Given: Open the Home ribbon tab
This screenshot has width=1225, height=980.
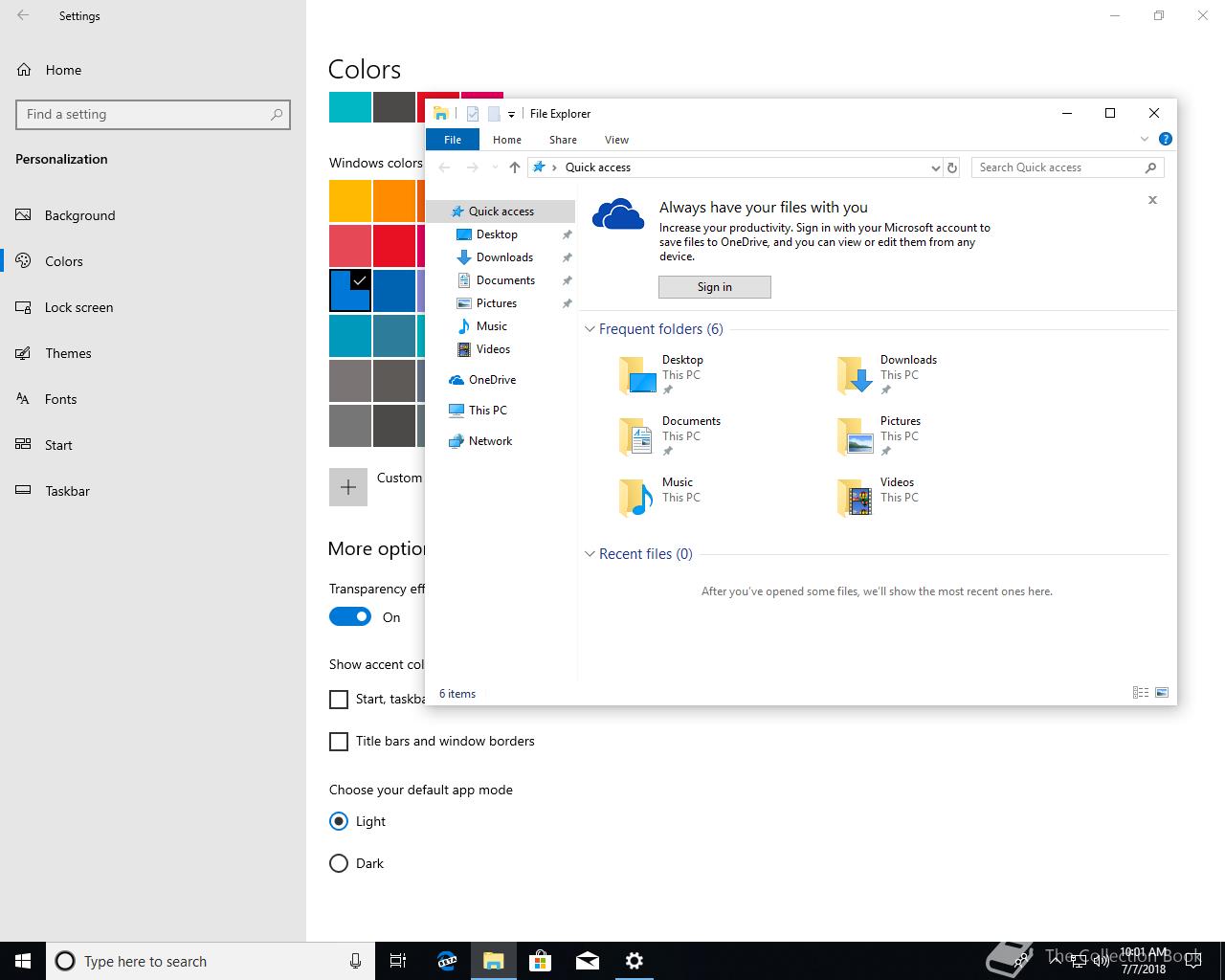Looking at the screenshot, I should [507, 140].
